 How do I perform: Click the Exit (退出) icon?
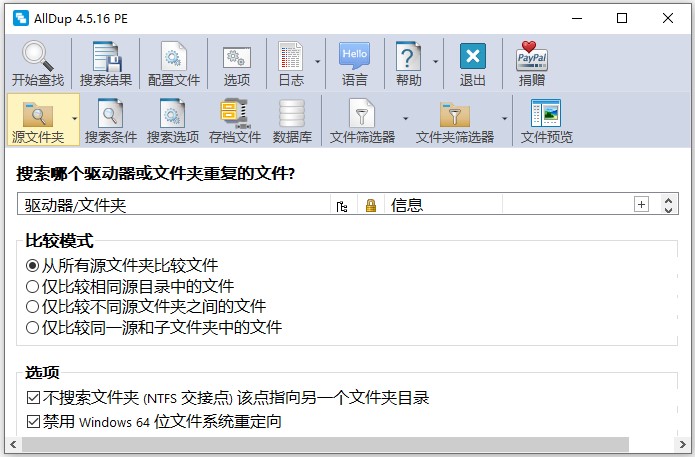click(x=472, y=63)
